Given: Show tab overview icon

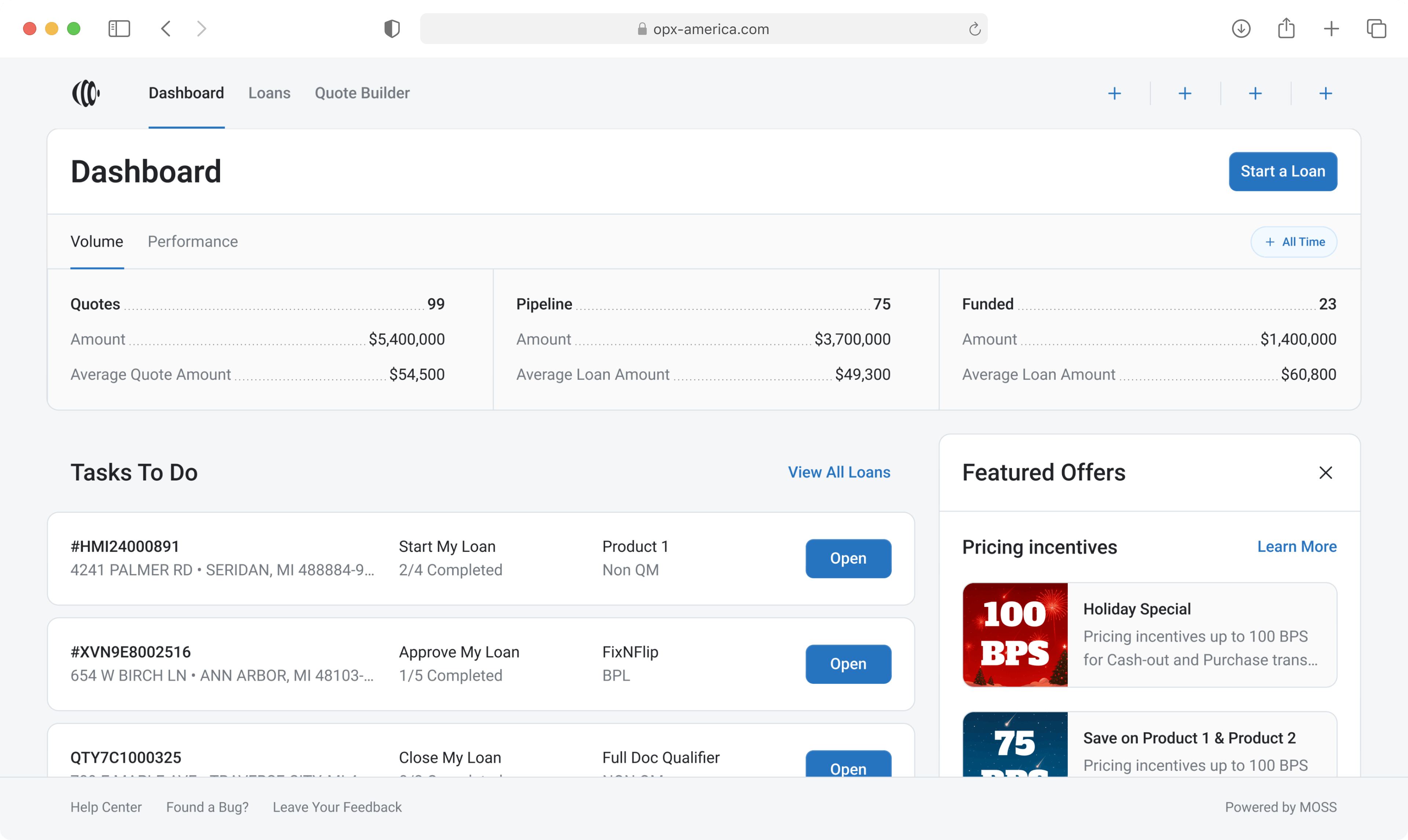Looking at the screenshot, I should pos(1376,28).
